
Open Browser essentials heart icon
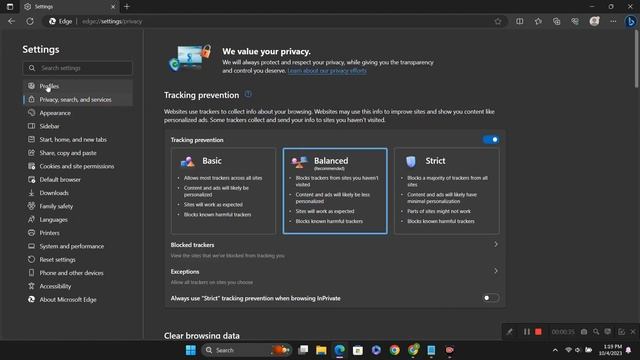click(x=575, y=21)
